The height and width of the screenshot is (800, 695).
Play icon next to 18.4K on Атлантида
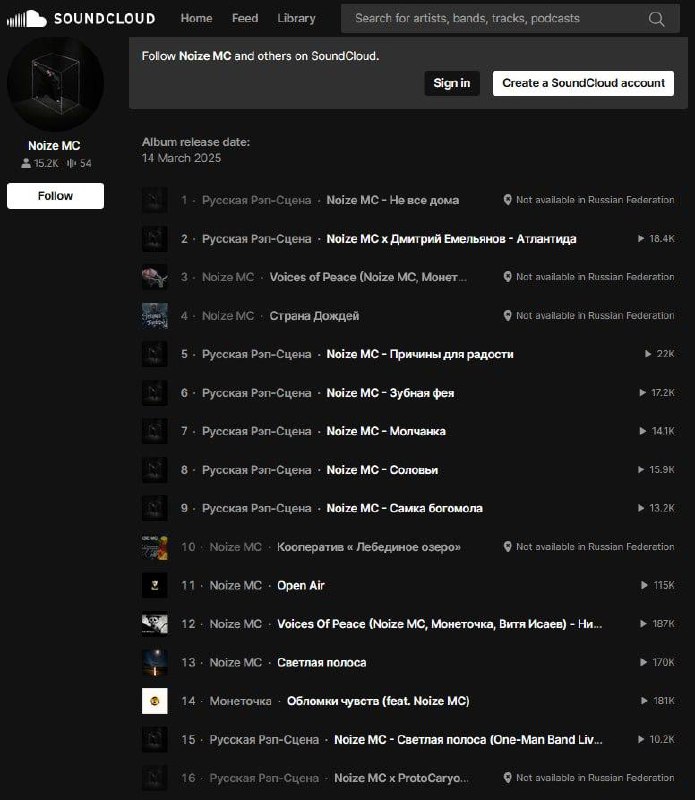point(641,238)
